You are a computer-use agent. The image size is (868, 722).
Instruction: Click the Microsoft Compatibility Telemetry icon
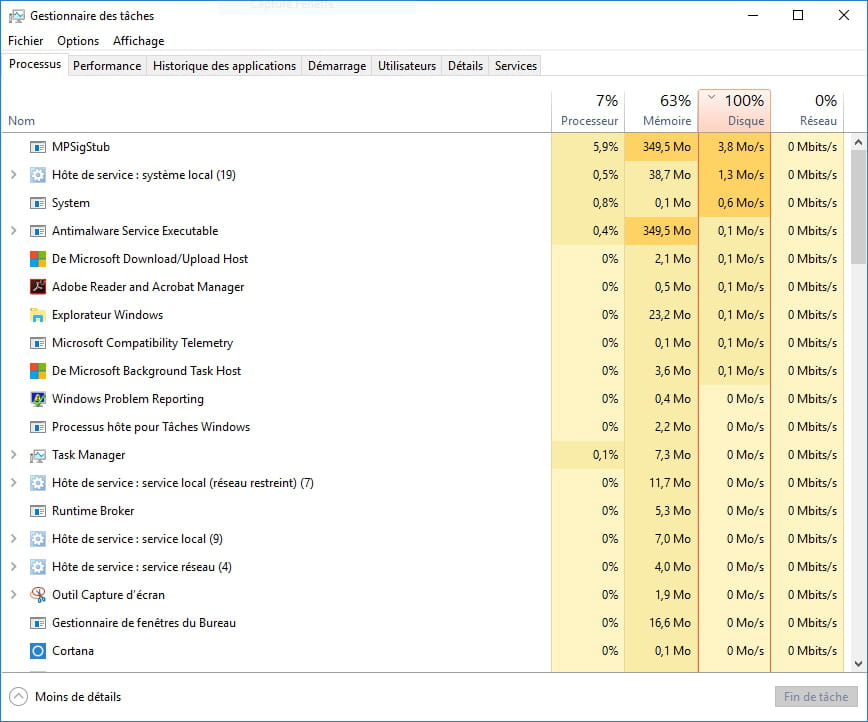38,343
